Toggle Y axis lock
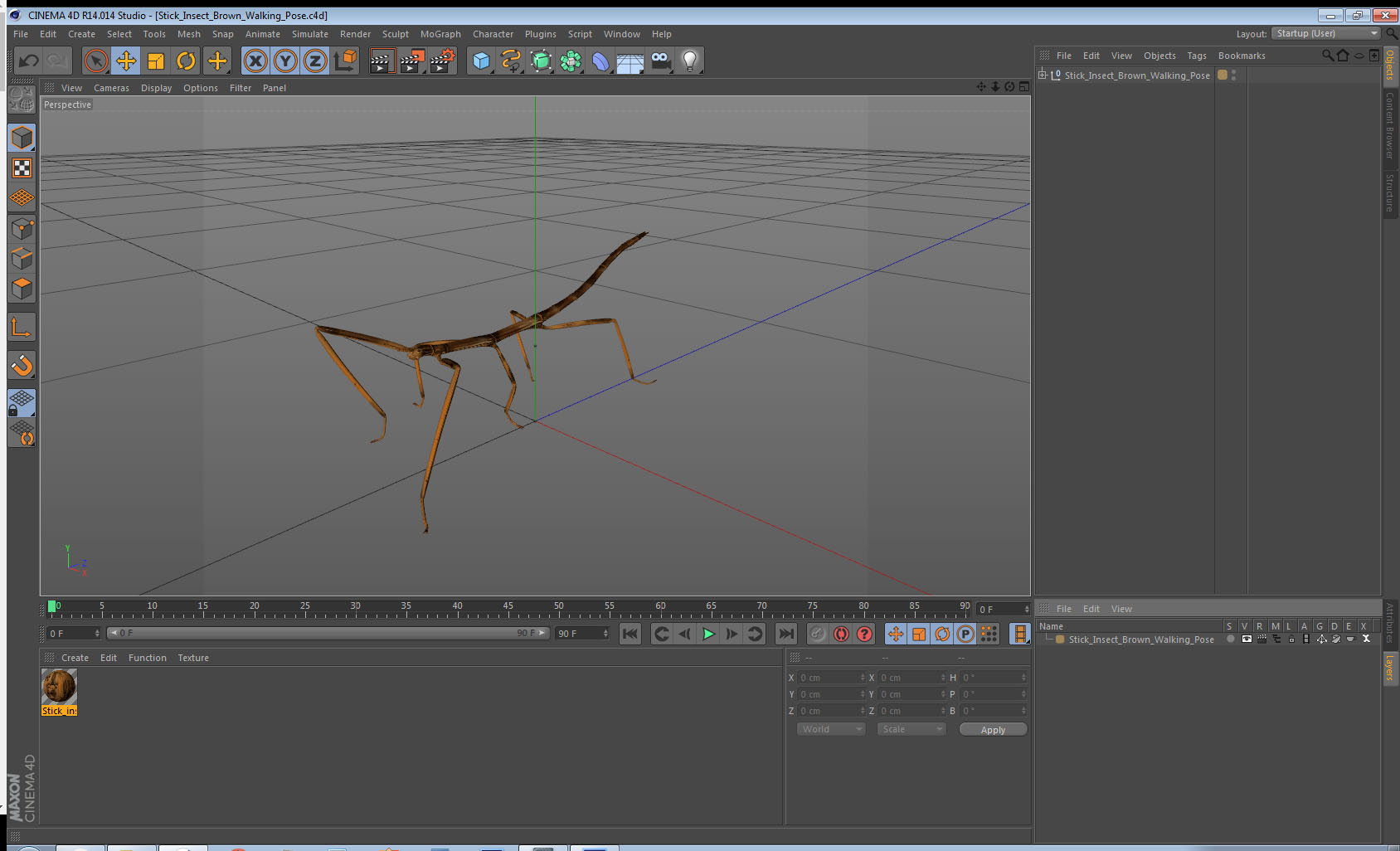Image resolution: width=1400 pixels, height=851 pixels. pos(285,61)
